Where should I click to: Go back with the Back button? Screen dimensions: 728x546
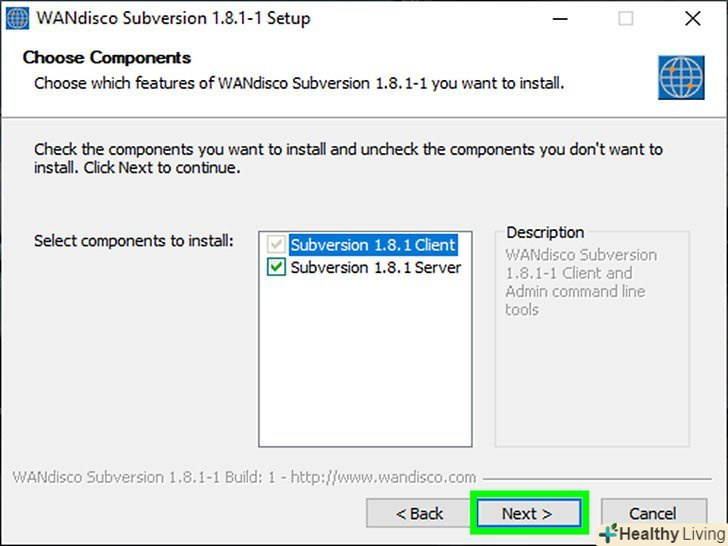pyautogui.click(x=419, y=513)
